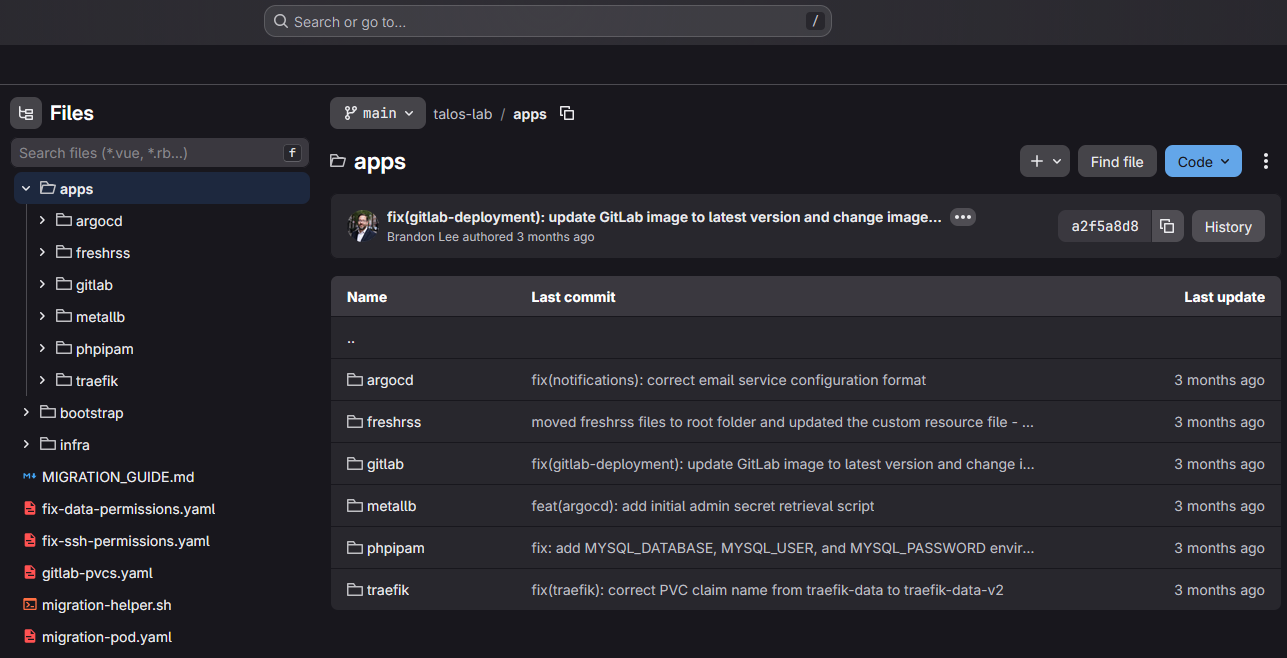This screenshot has height=658, width=1287.
Task: Click the migration-helper.sh terminal file icon
Action: pyautogui.click(x=30, y=605)
